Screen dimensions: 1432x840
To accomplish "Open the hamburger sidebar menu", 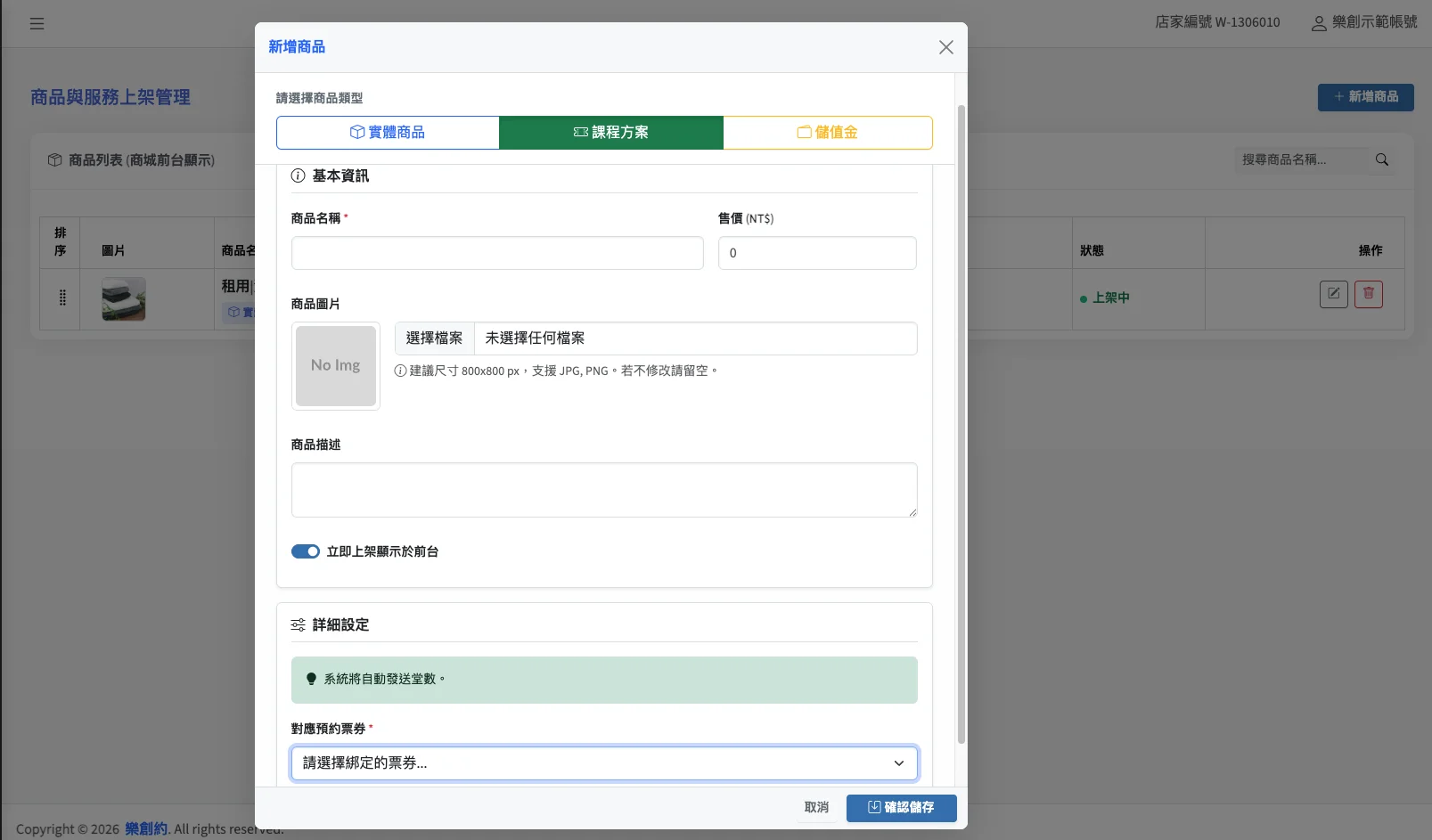I will 37,24.
